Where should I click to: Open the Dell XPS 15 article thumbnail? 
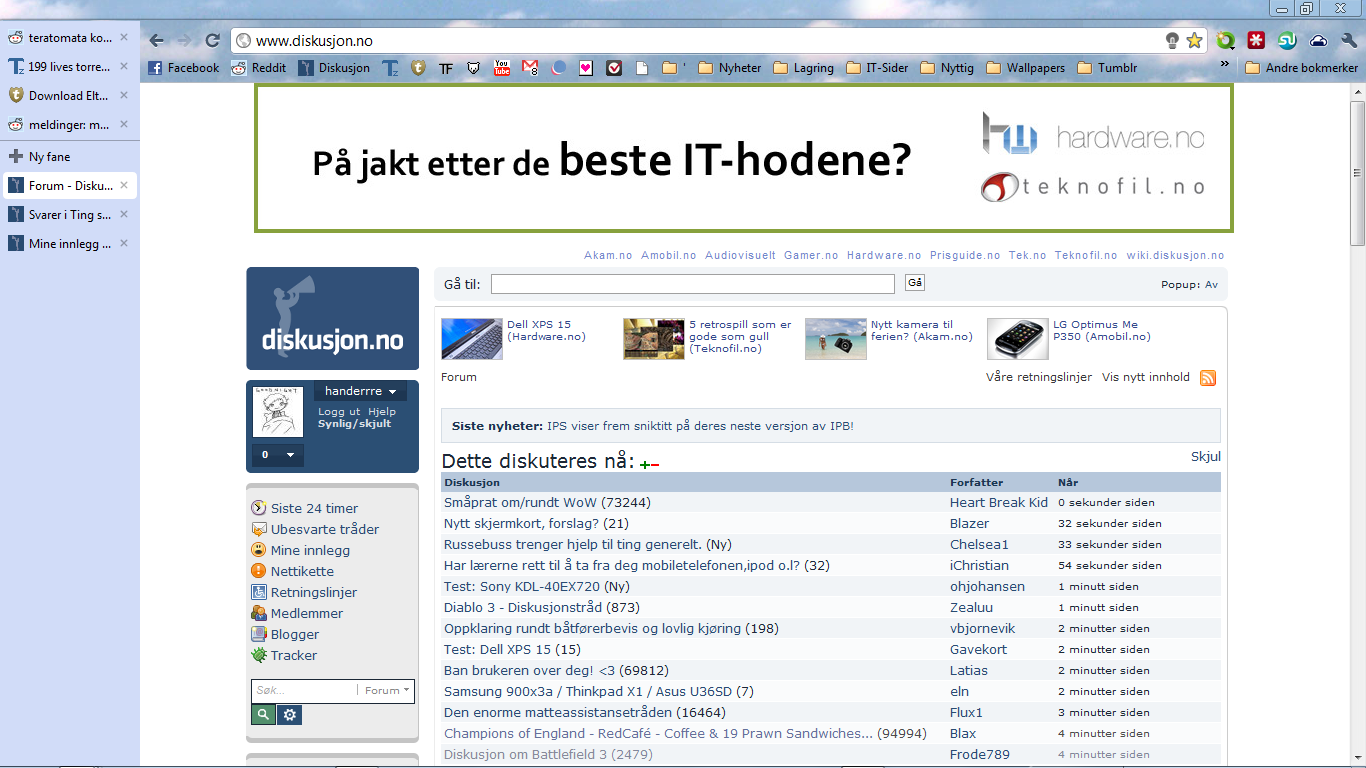coord(472,339)
